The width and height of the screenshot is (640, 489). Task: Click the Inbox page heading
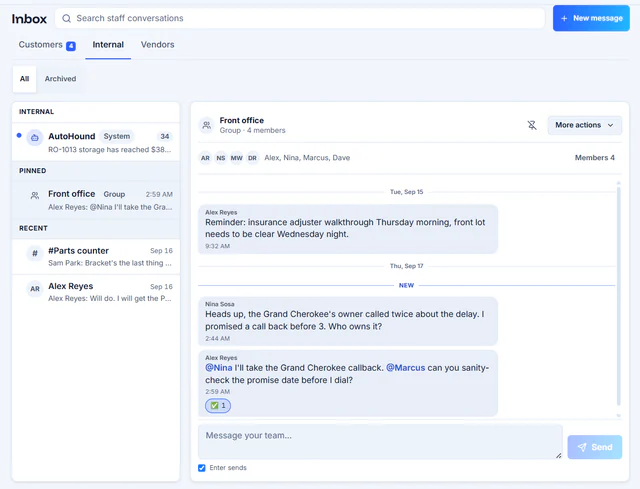coord(29,19)
